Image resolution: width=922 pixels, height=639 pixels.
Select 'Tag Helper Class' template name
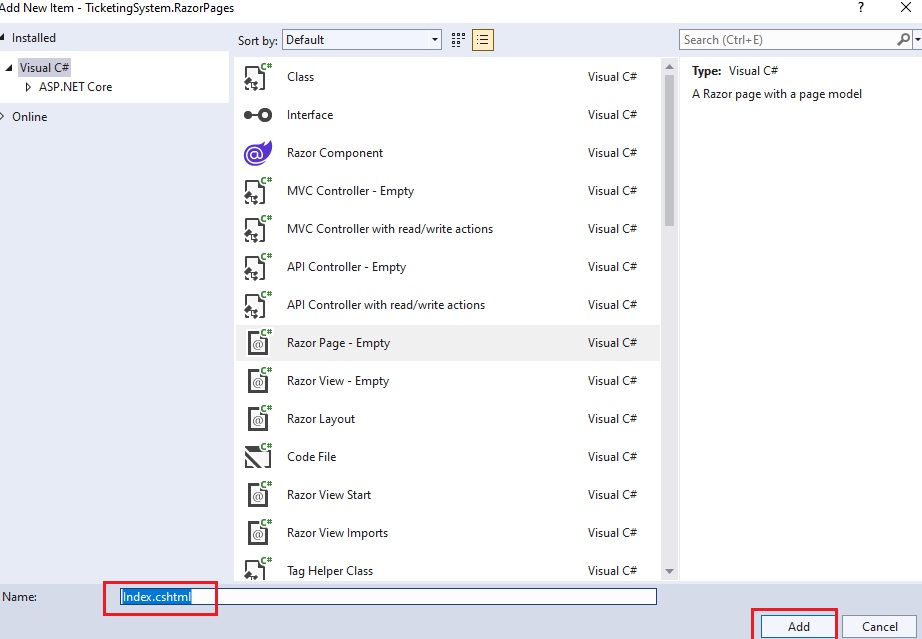point(329,571)
